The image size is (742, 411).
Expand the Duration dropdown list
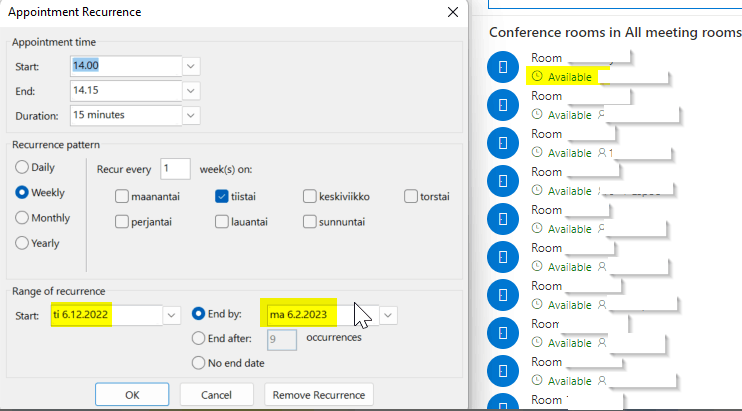pyautogui.click(x=191, y=115)
